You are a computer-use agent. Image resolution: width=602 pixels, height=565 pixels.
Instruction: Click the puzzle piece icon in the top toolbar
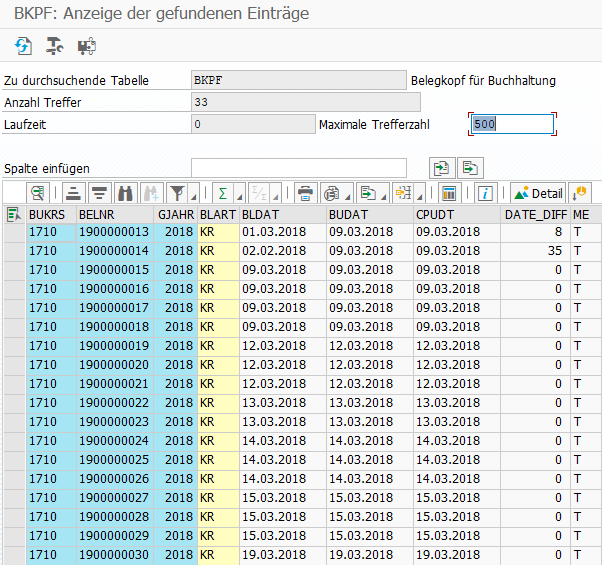(x=86, y=46)
